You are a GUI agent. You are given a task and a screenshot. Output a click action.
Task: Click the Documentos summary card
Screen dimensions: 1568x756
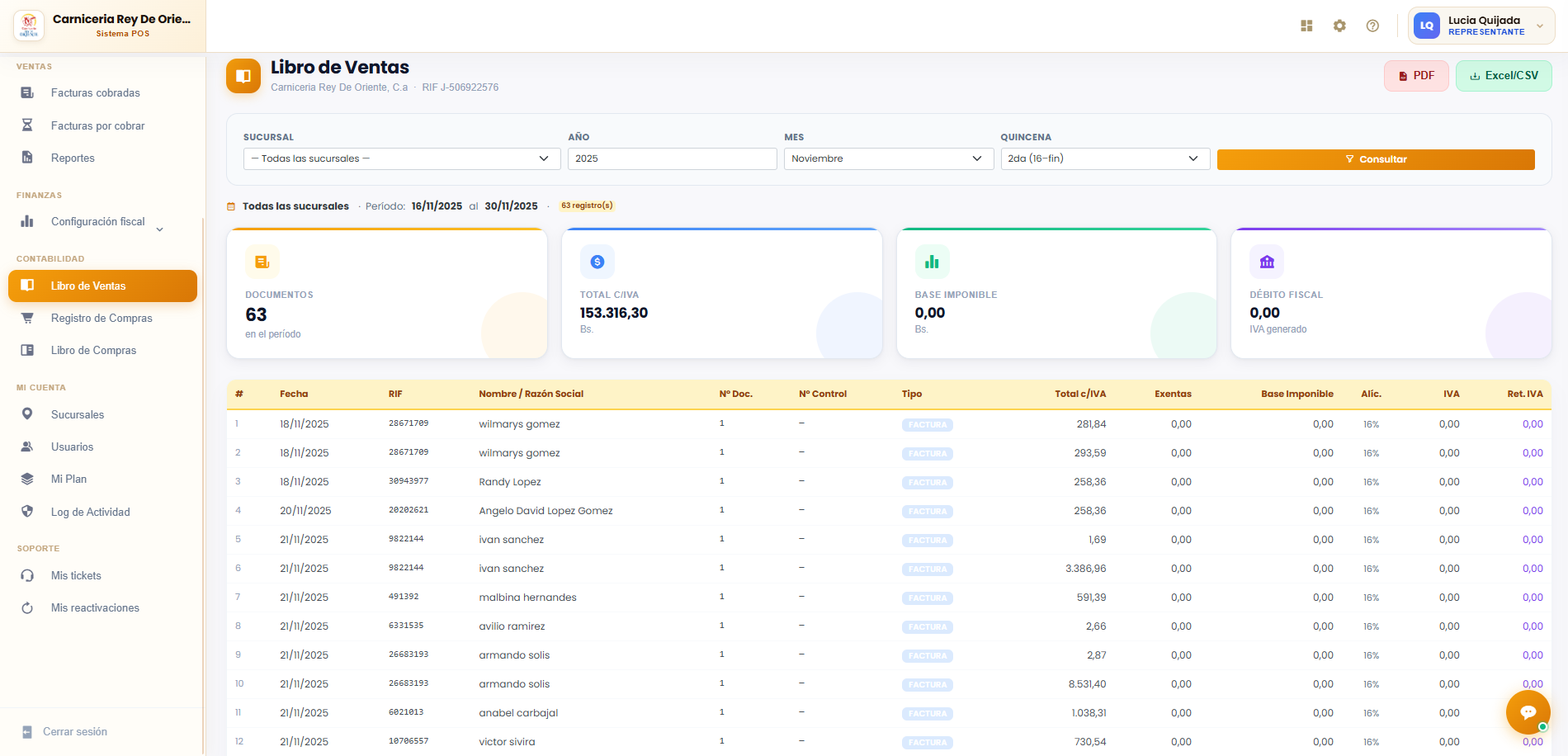[387, 293]
